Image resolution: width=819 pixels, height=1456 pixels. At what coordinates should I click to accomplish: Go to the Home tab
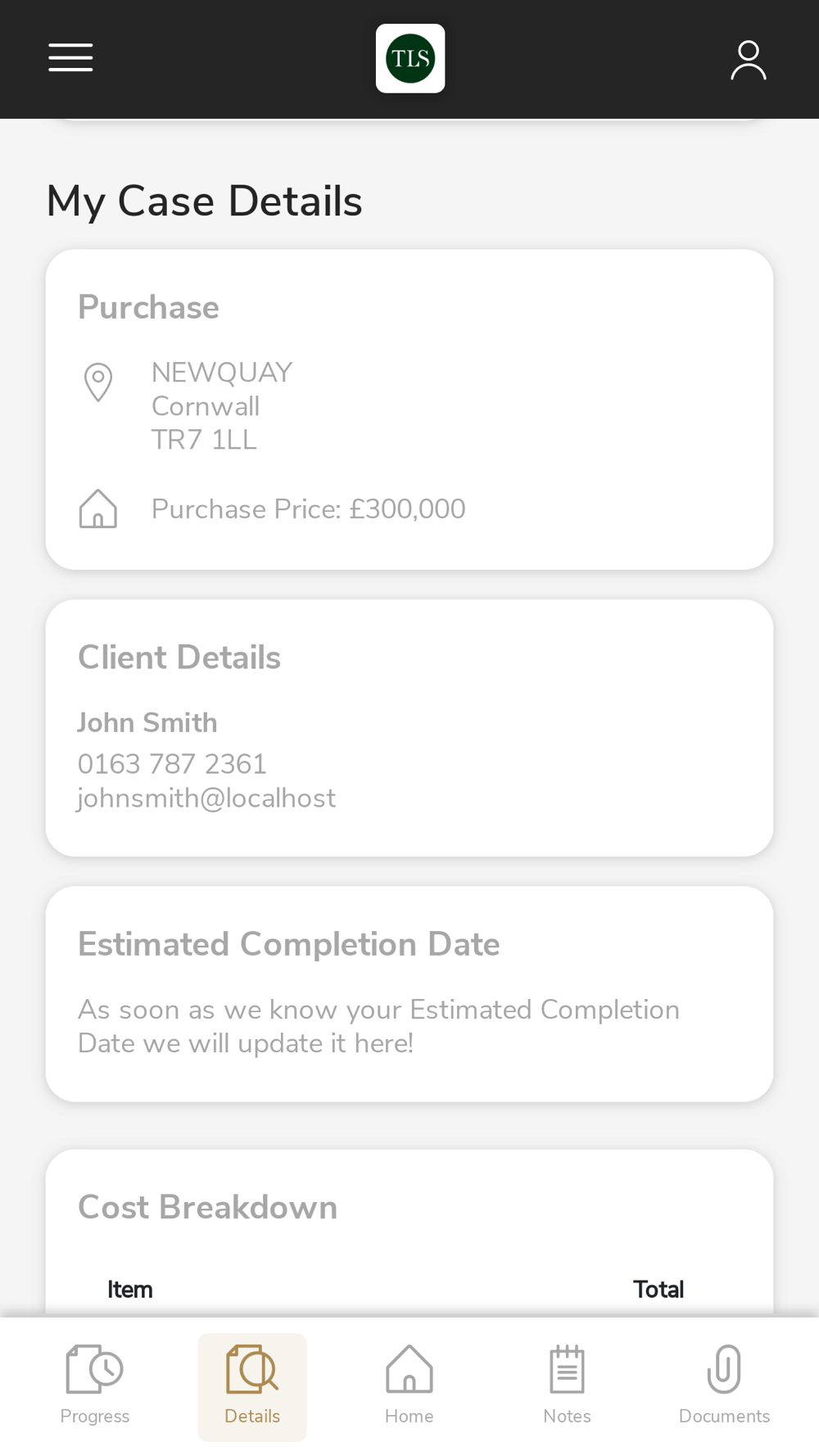(x=409, y=1386)
